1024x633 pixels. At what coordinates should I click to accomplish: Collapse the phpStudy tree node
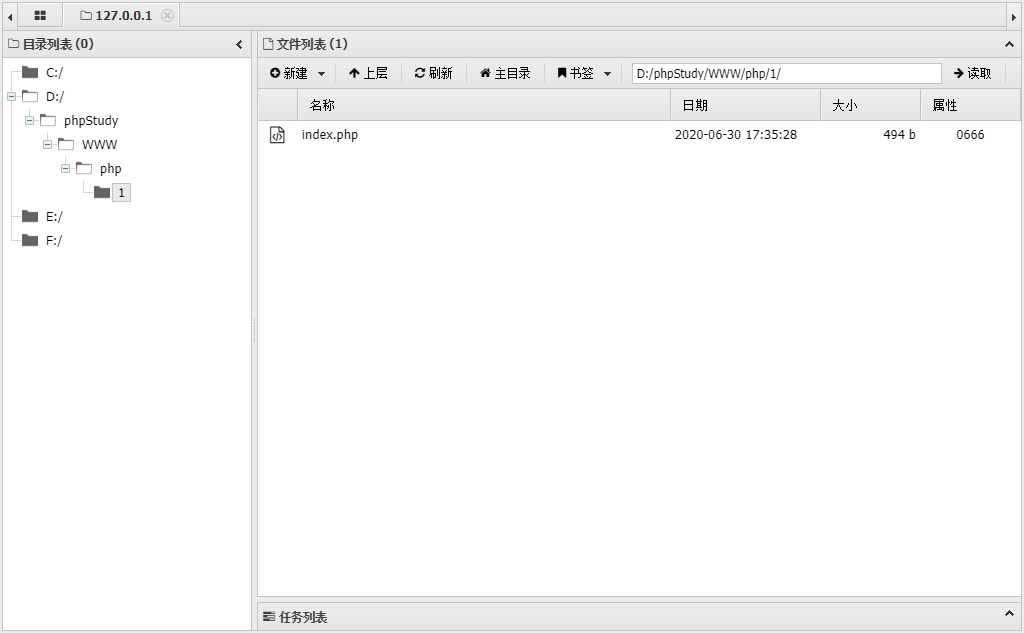coord(29,121)
